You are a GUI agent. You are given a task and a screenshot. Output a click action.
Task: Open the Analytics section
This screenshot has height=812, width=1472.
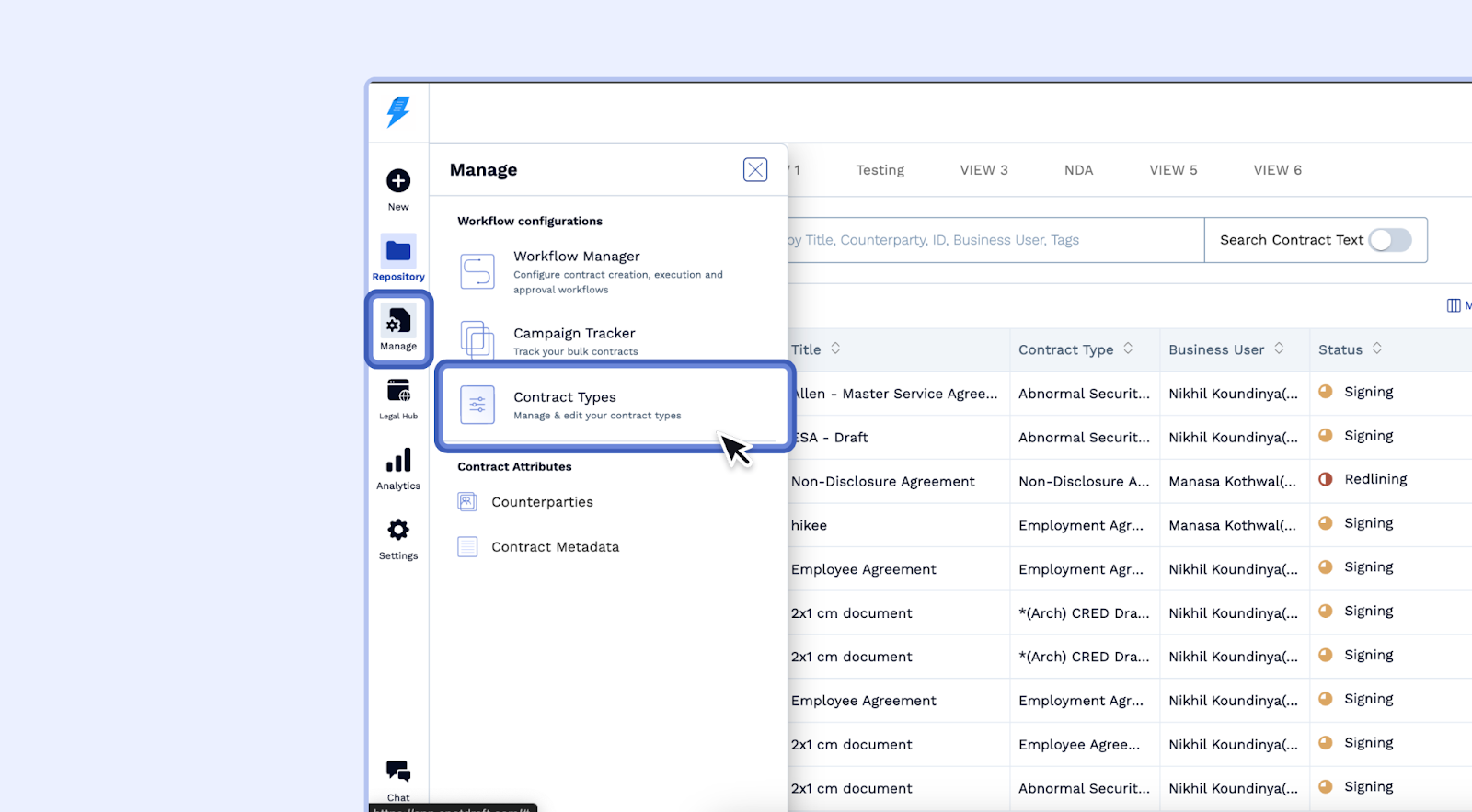398,469
